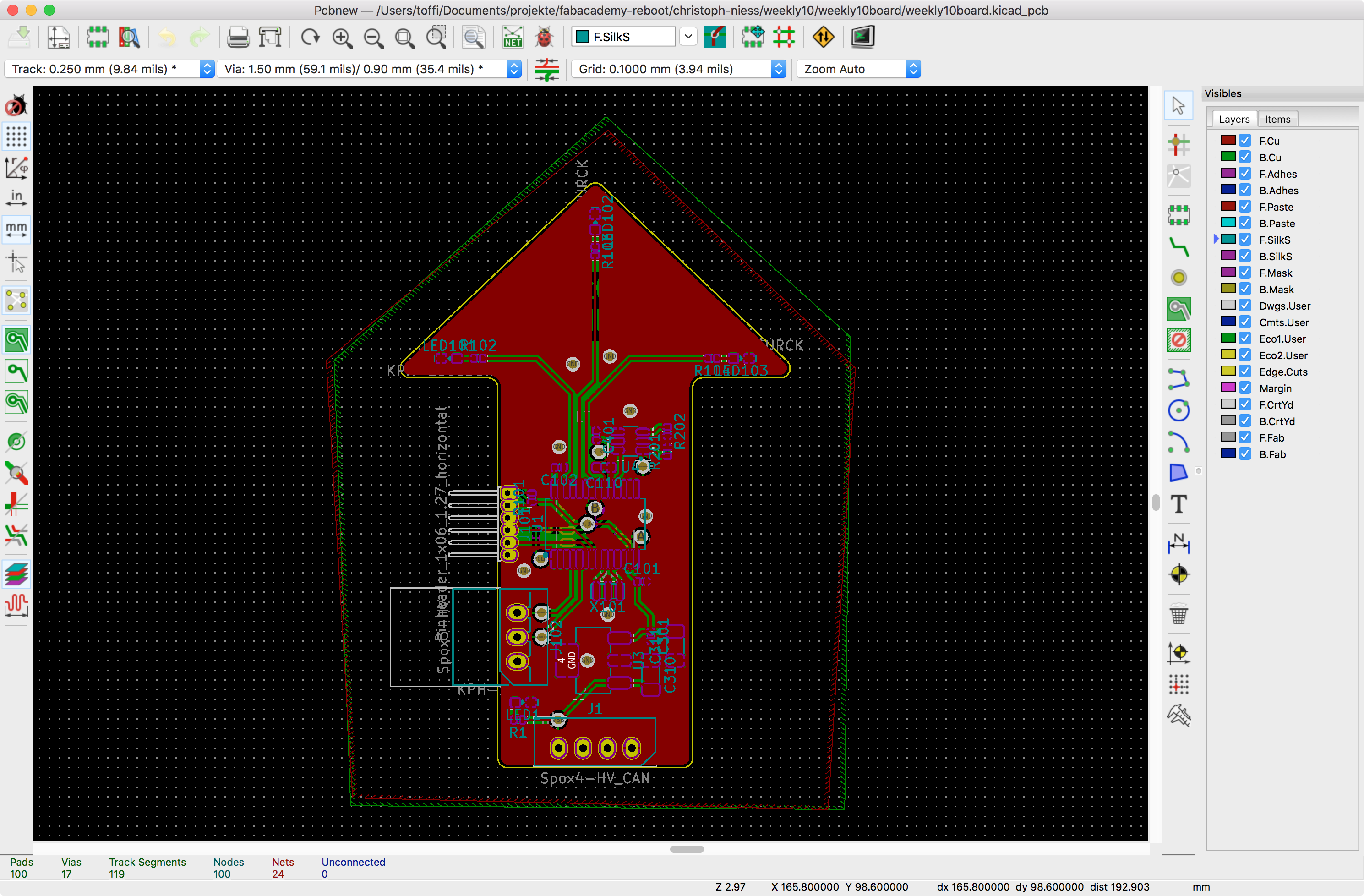Screen dimensions: 1364x896
Task: Open the Zoom Auto dropdown
Action: [858, 69]
